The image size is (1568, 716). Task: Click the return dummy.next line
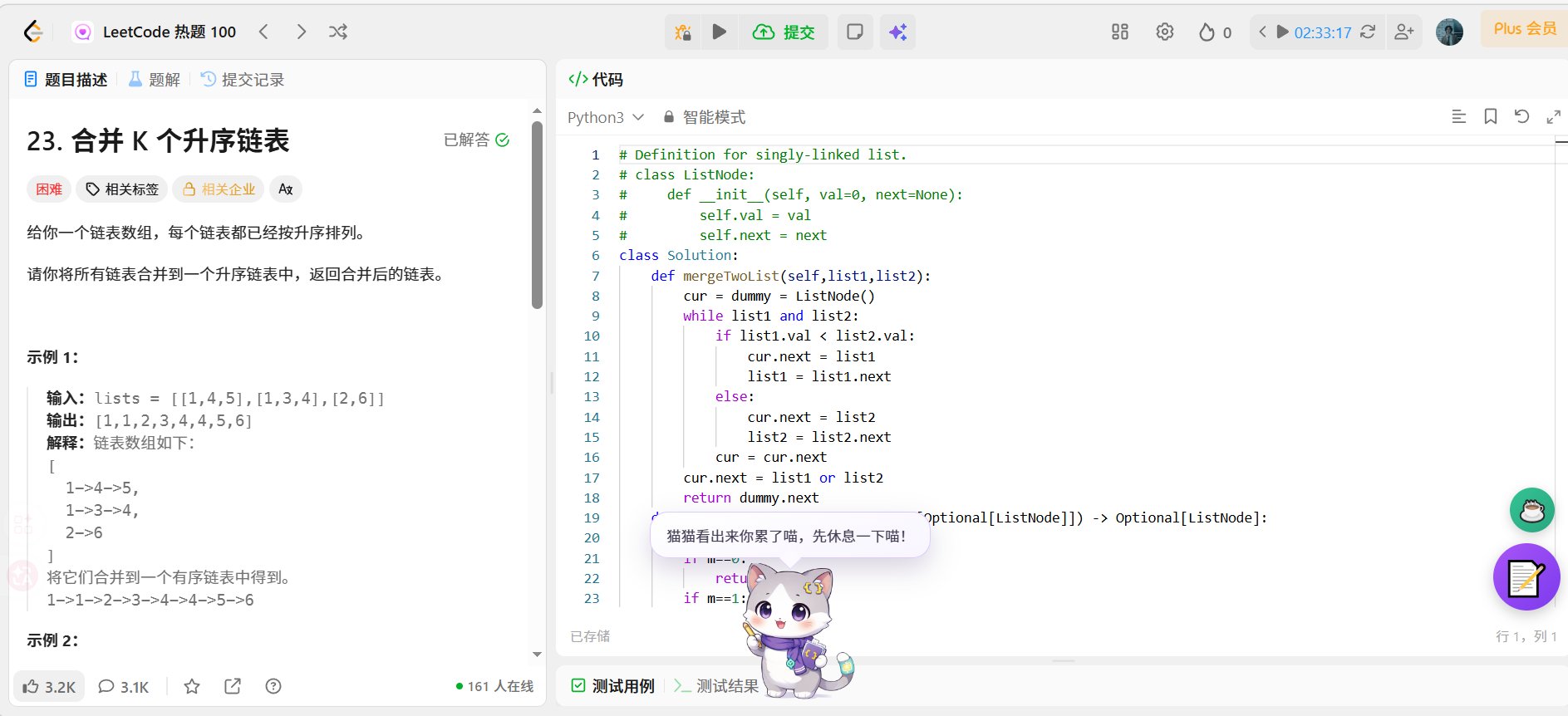pos(750,498)
